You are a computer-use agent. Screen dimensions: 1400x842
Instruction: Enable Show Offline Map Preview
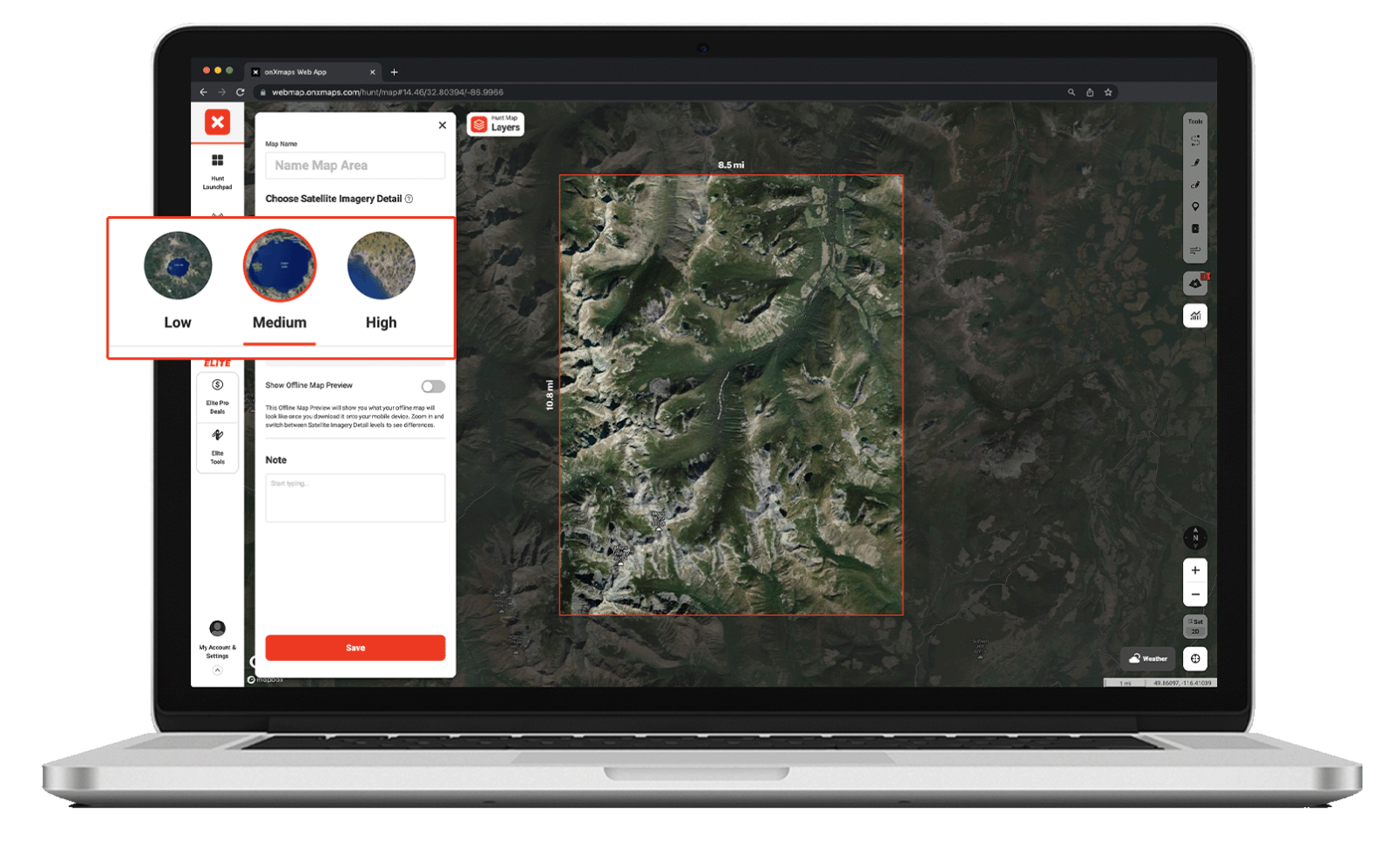pyautogui.click(x=432, y=385)
